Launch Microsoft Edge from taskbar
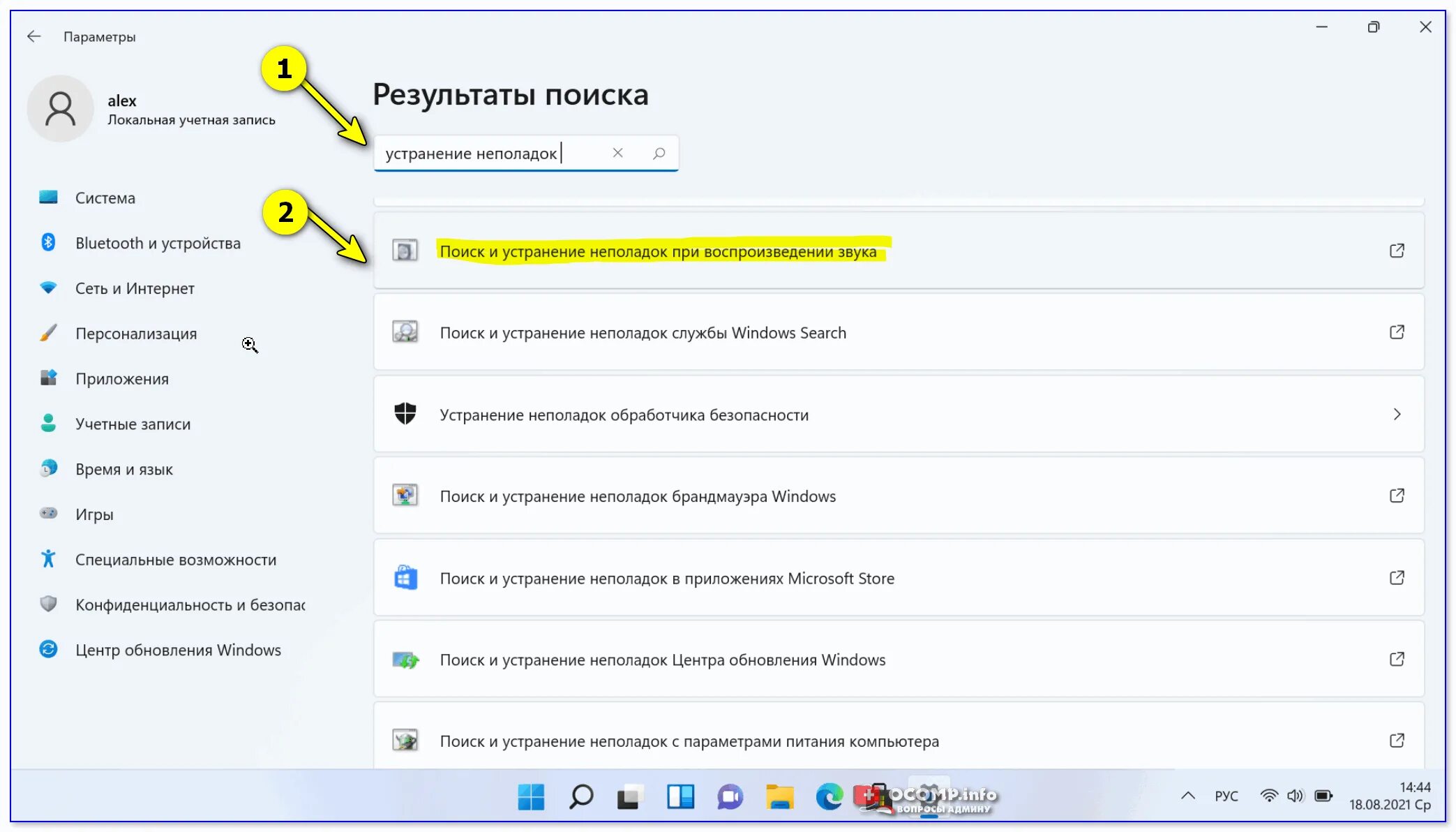This screenshot has height=832, width=1456. [830, 796]
